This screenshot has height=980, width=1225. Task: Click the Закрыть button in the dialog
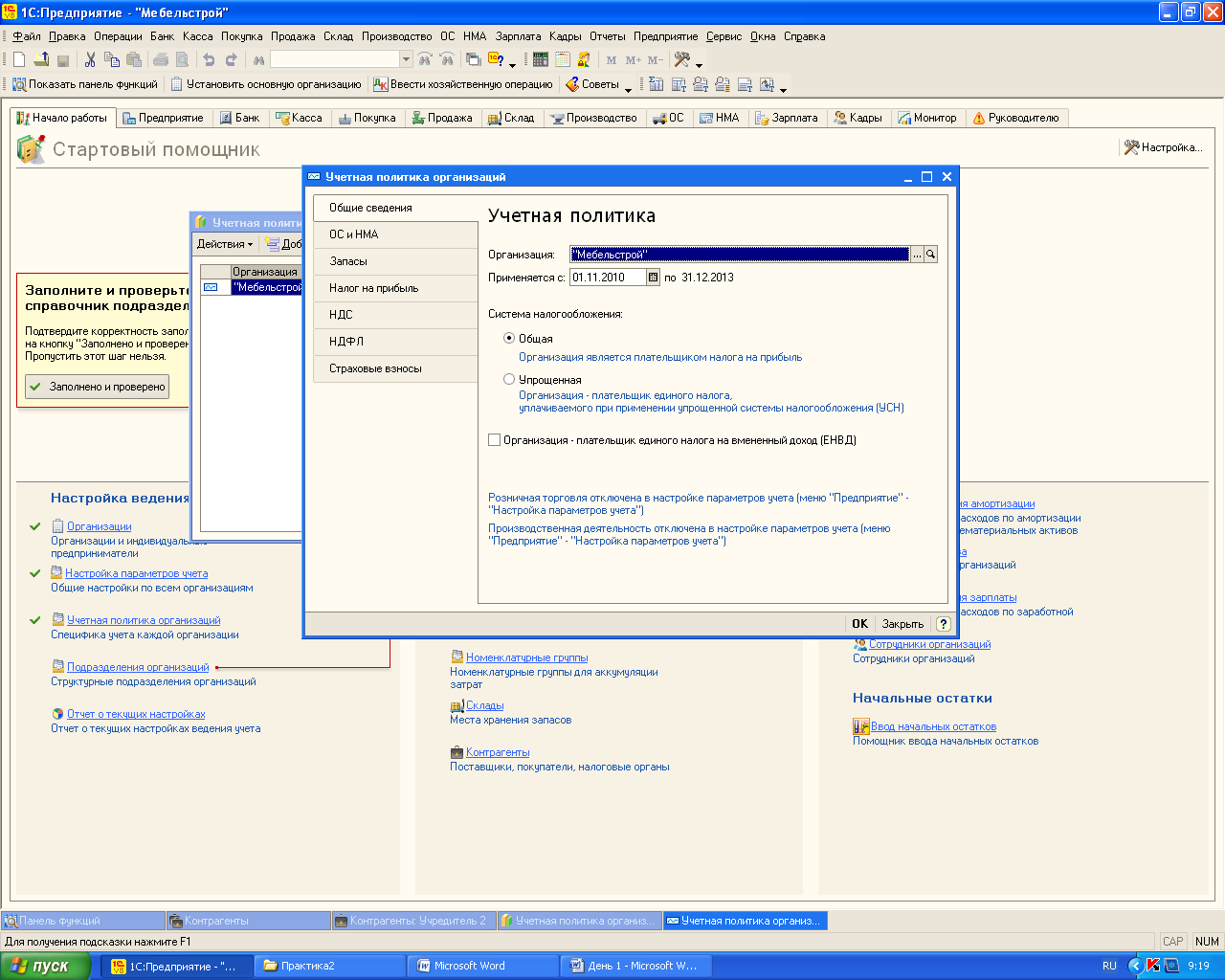click(902, 624)
